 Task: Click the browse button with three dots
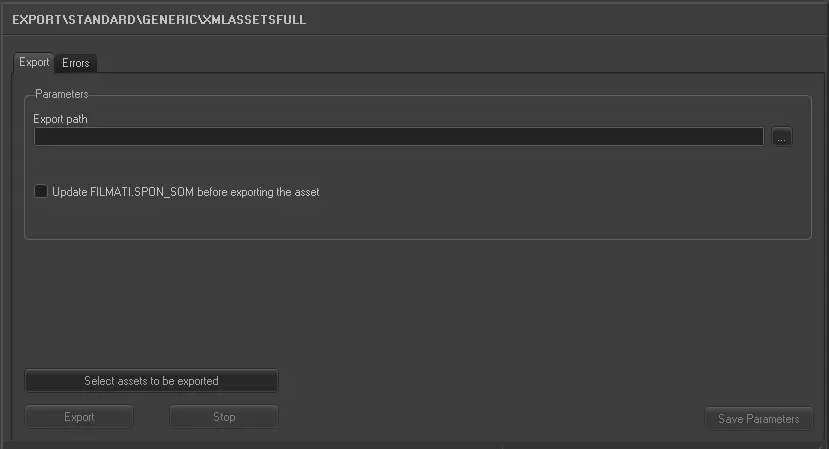pos(782,138)
